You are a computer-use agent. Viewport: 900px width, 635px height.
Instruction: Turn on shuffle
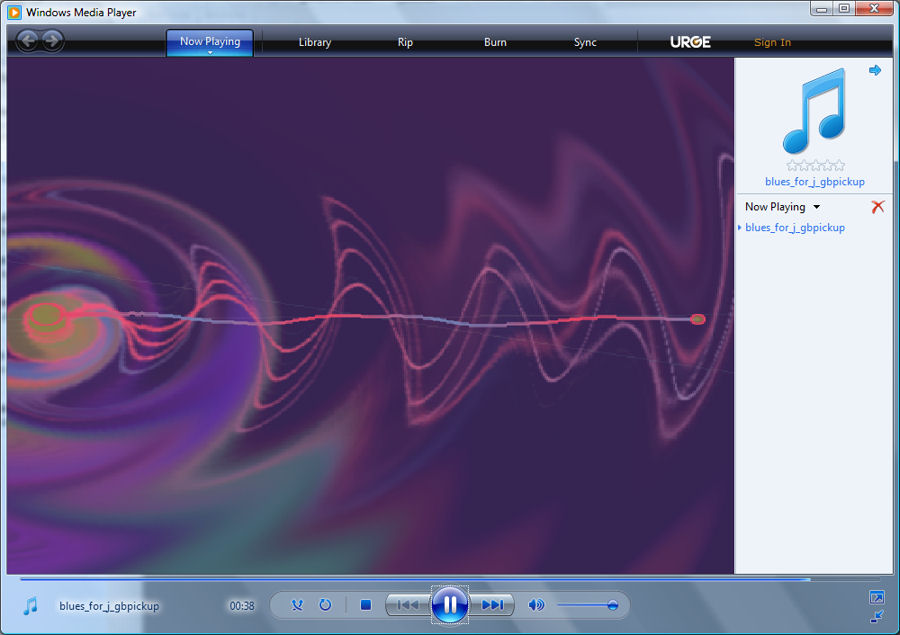tap(297, 605)
